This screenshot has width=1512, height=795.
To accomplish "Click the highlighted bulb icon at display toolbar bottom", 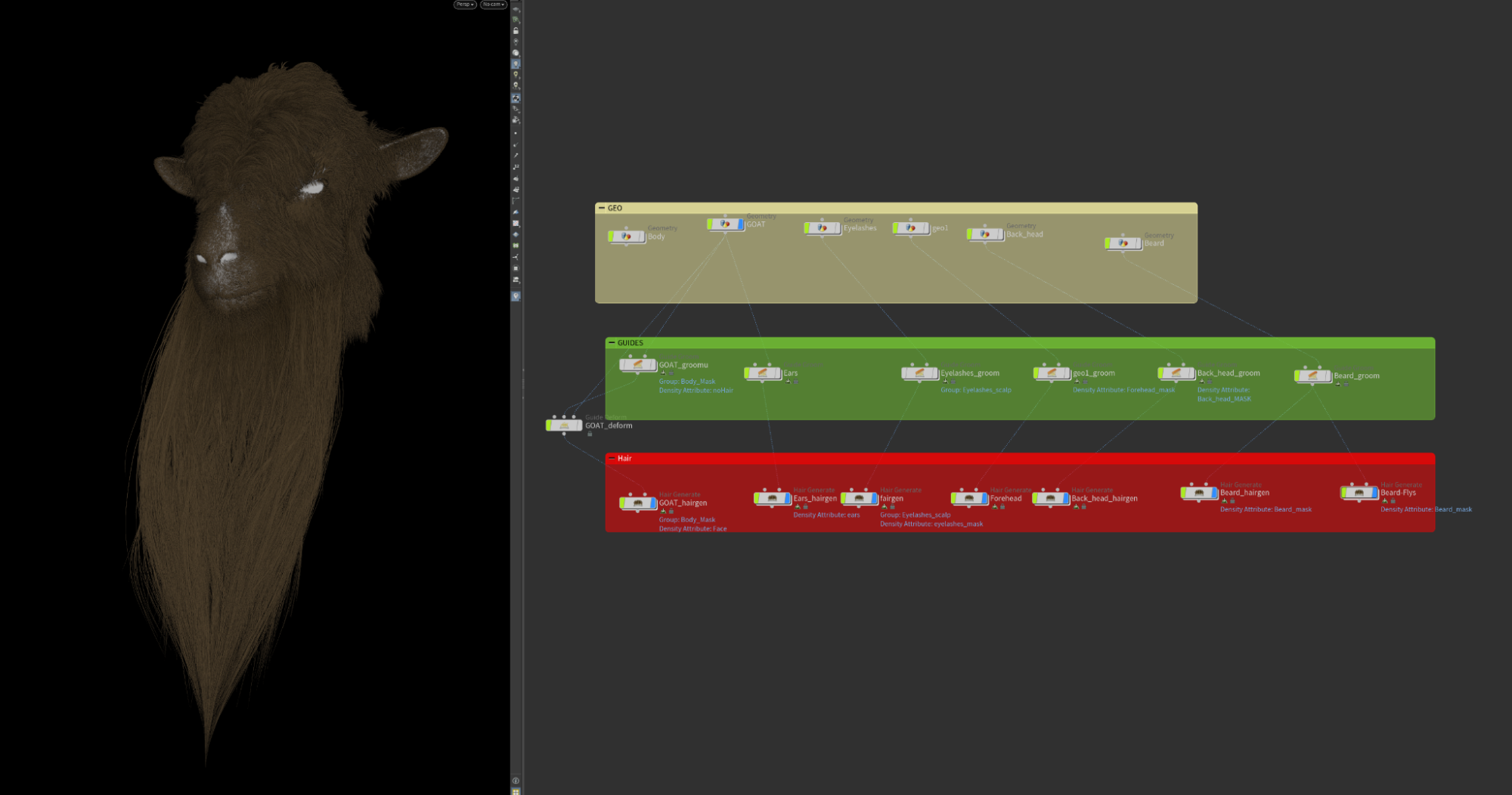I will click(516, 296).
